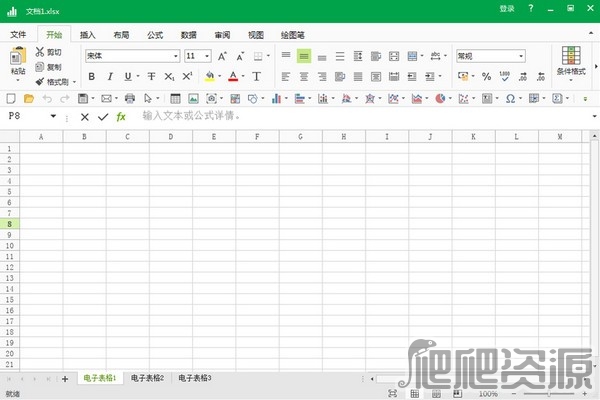Image resolution: width=600 pixels, height=400 pixels.
Task: Click the screenshot camera icon
Action: coord(211,99)
